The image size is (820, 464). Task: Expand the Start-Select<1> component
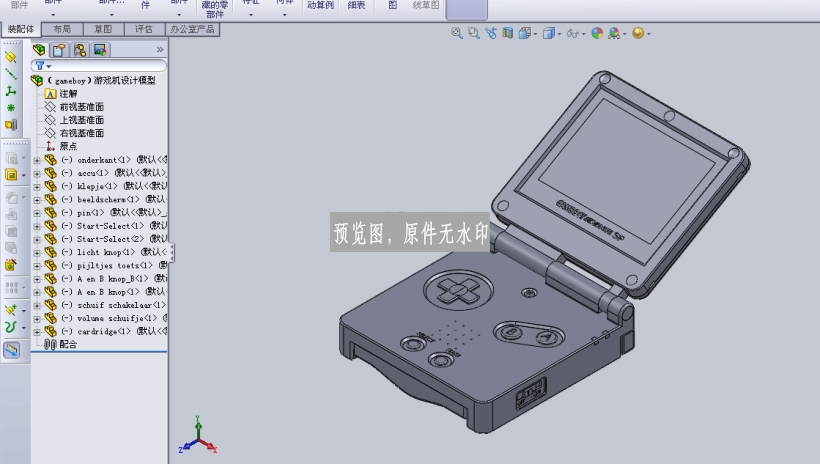(37, 227)
